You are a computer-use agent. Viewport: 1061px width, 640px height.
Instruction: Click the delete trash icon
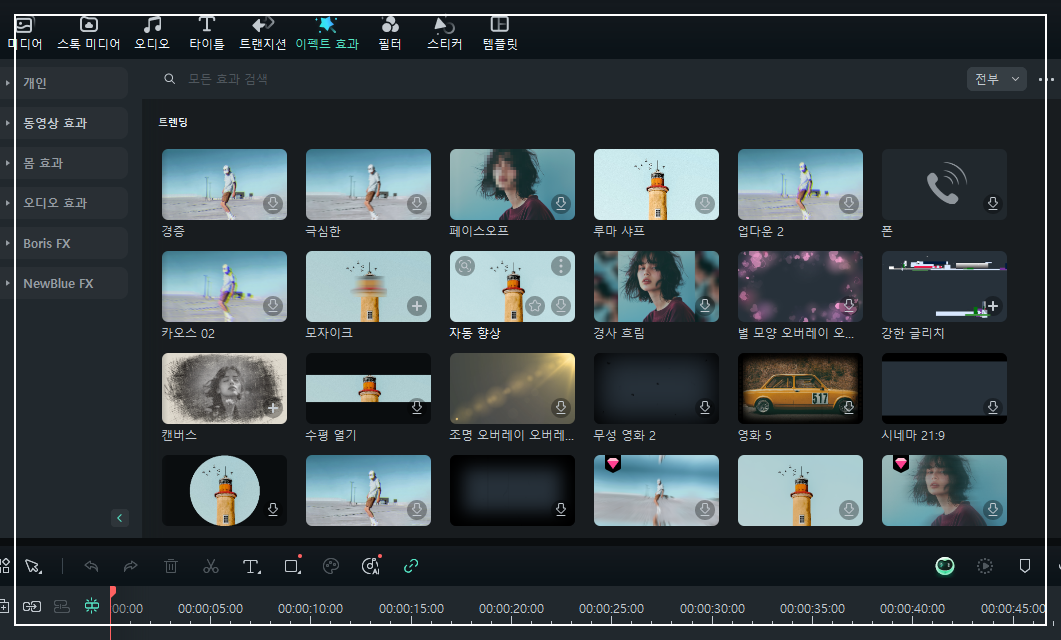[171, 566]
